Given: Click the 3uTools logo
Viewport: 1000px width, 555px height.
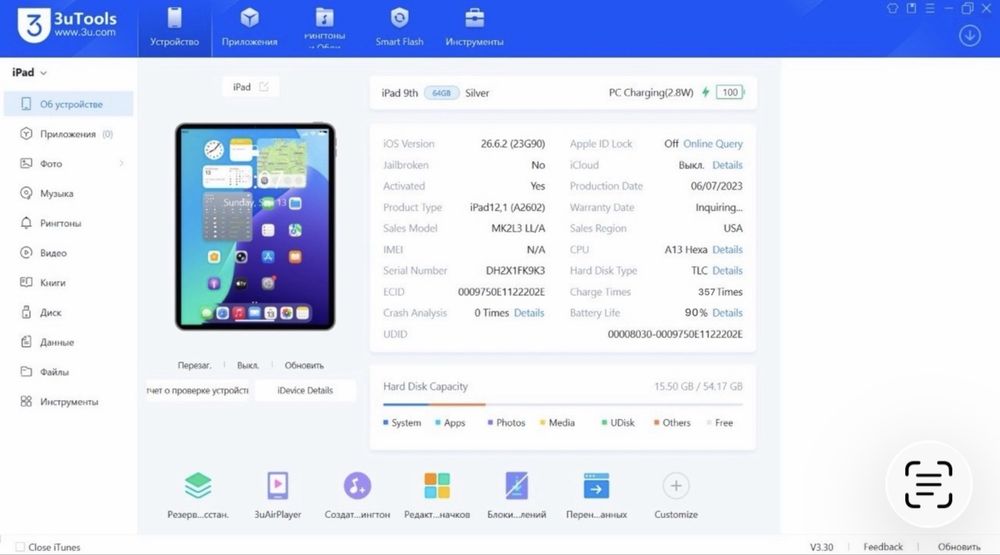Looking at the screenshot, I should point(67,26).
